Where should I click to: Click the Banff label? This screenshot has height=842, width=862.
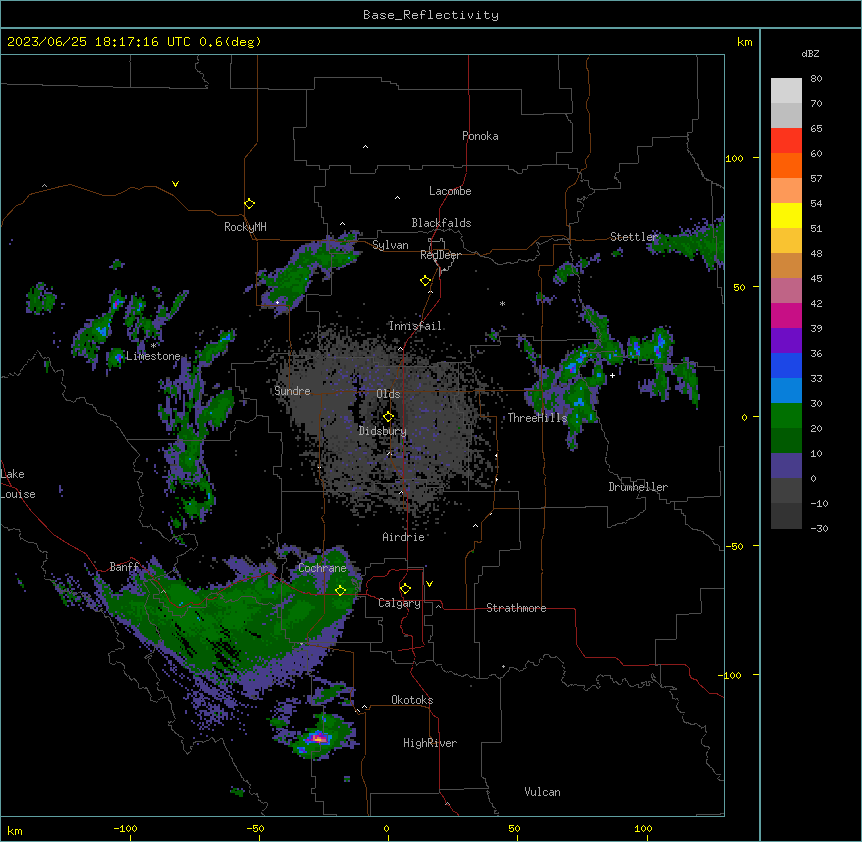point(124,567)
